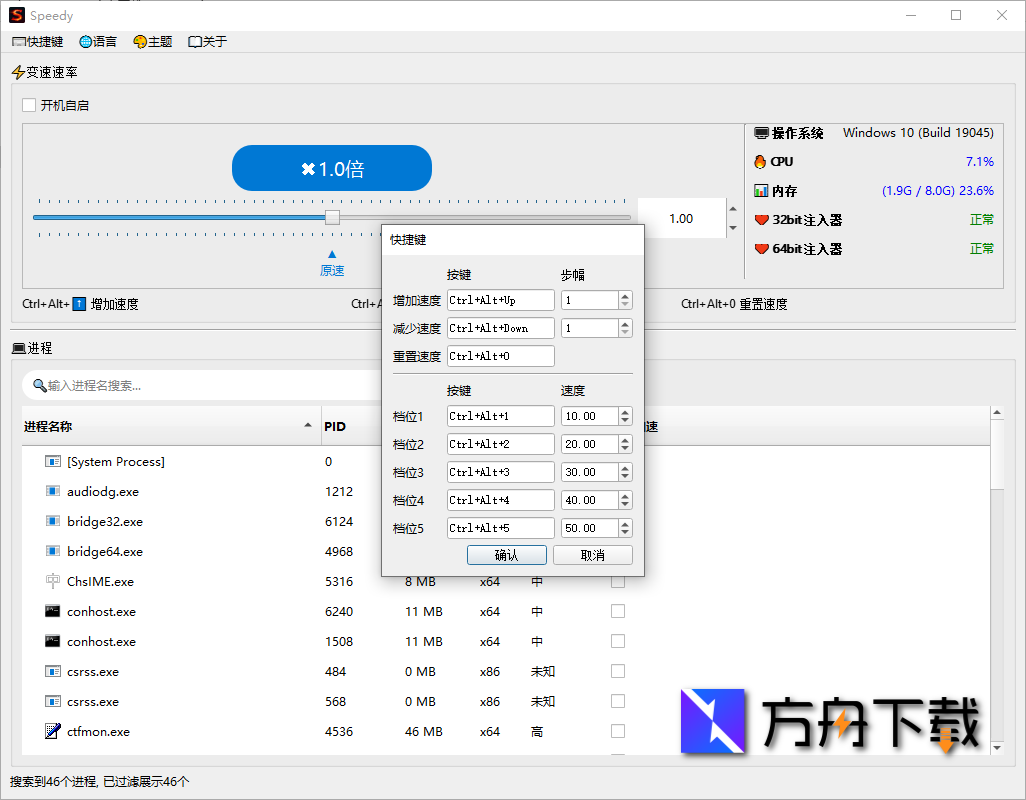Click the 32bit注入器 heart icon
The image size is (1026, 800).
pyautogui.click(x=760, y=219)
